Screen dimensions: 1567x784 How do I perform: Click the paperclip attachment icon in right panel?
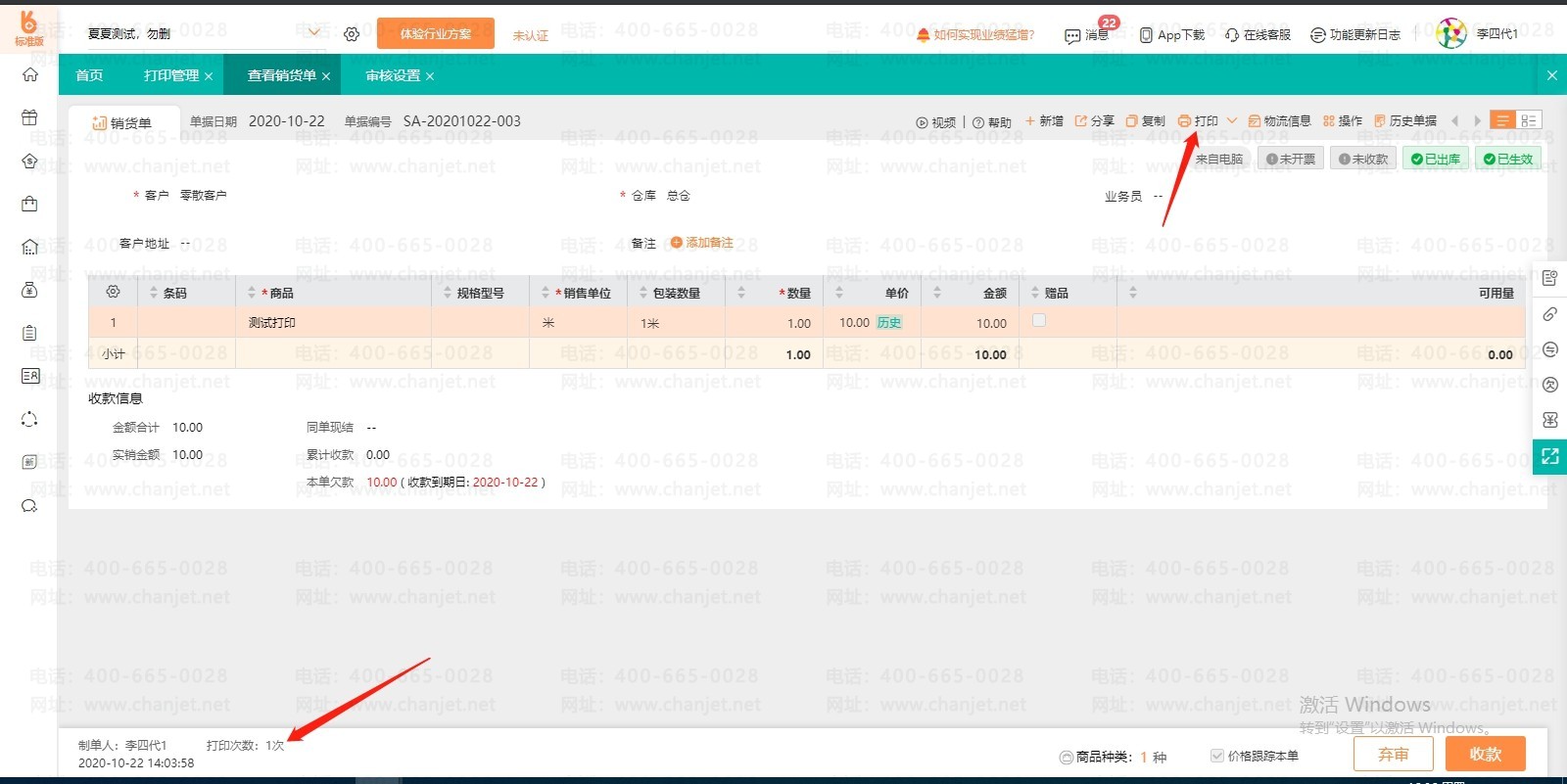(x=1549, y=314)
